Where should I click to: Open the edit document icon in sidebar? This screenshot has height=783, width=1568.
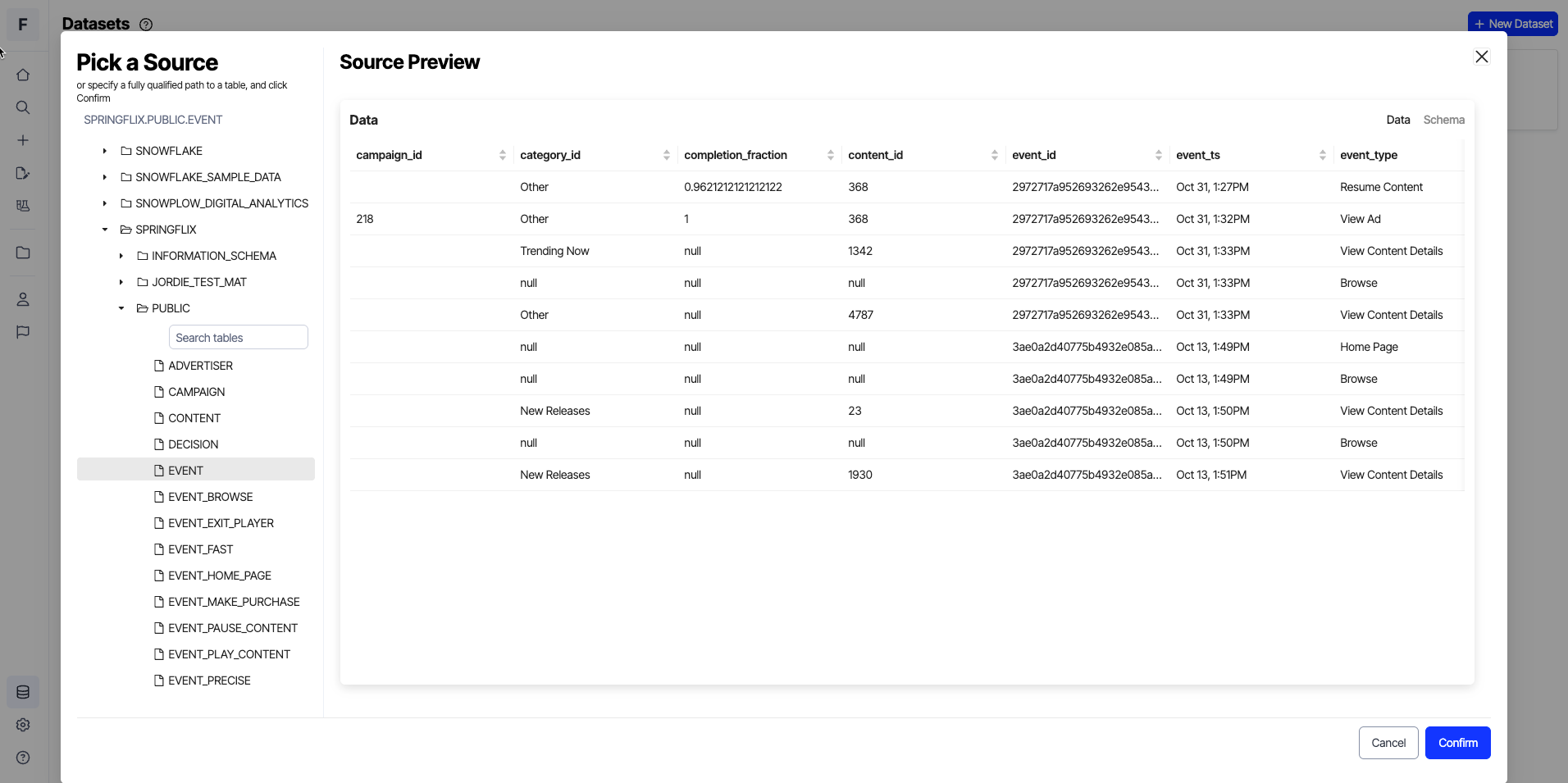point(23,173)
